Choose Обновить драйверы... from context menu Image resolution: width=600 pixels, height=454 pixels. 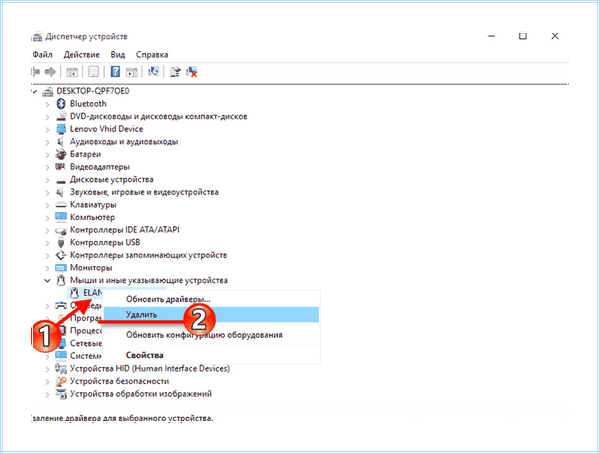(x=211, y=299)
